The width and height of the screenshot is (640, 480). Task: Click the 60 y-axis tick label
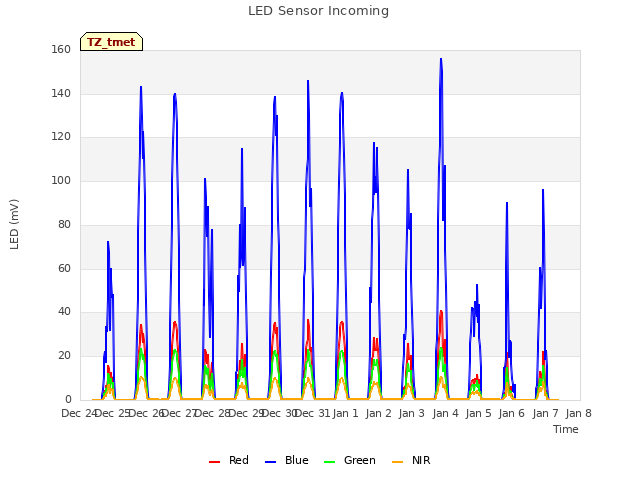(64, 269)
